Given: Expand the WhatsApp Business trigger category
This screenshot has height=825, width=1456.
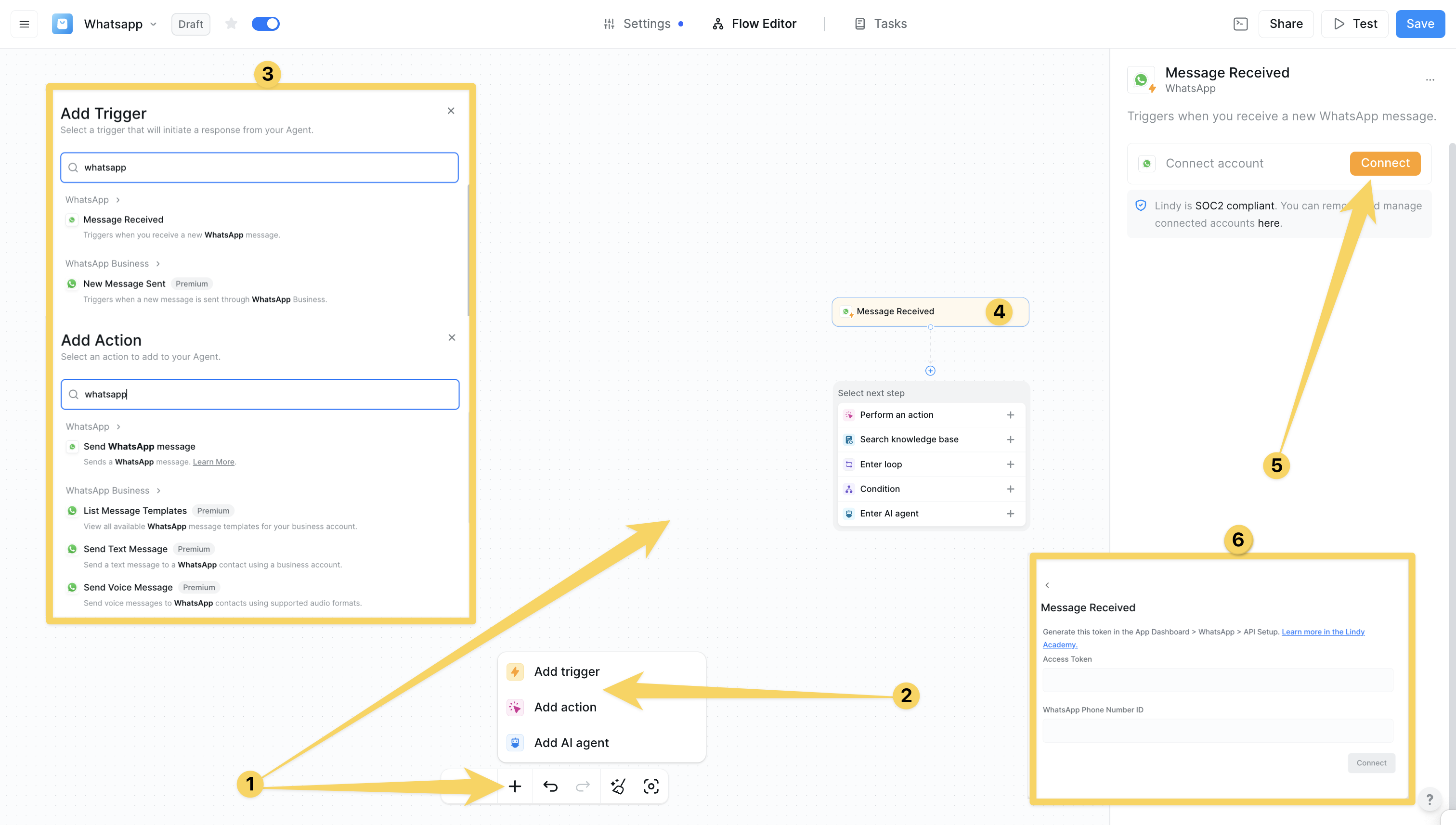Looking at the screenshot, I should tap(112, 263).
